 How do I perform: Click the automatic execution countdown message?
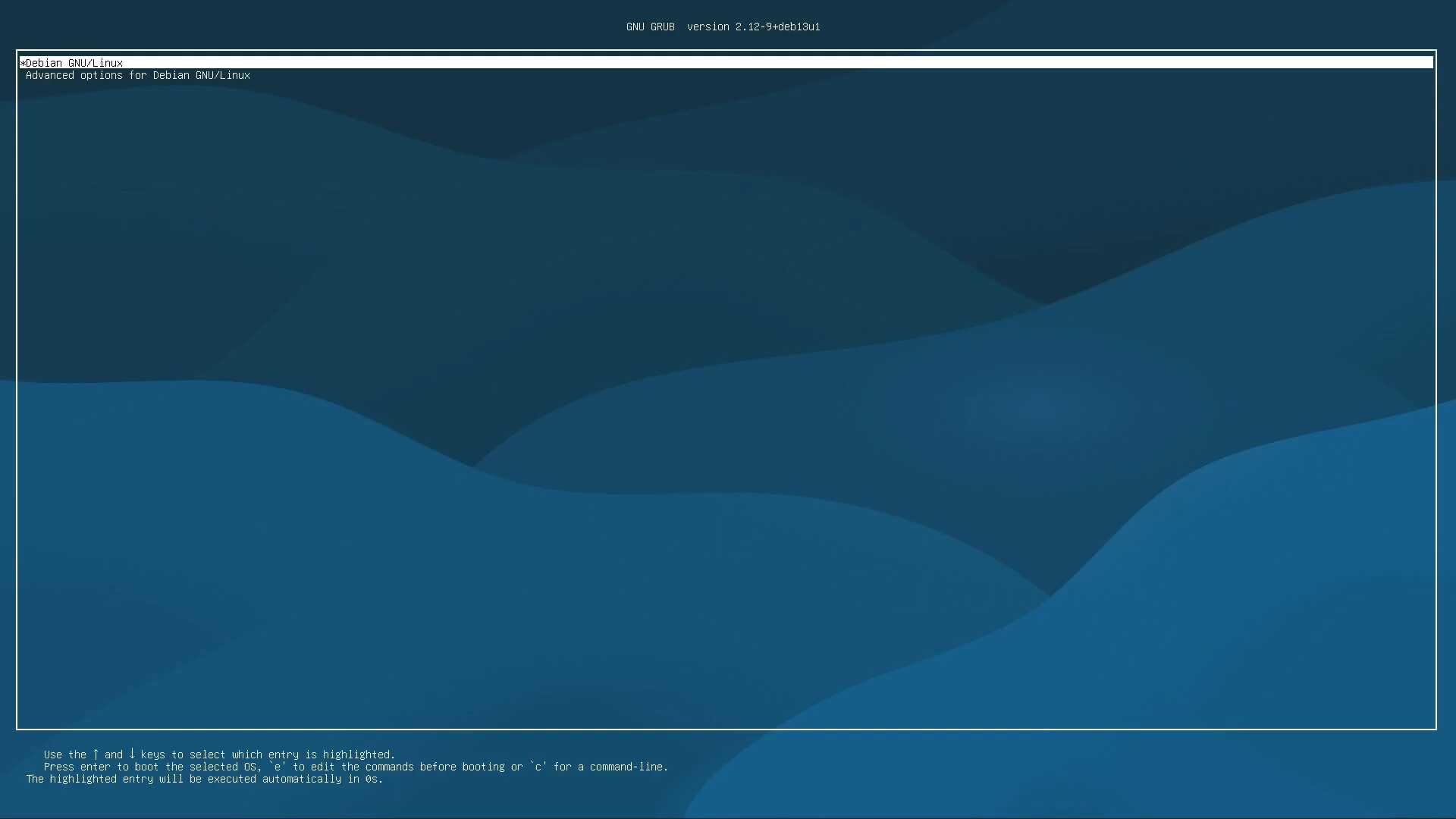[x=205, y=779]
